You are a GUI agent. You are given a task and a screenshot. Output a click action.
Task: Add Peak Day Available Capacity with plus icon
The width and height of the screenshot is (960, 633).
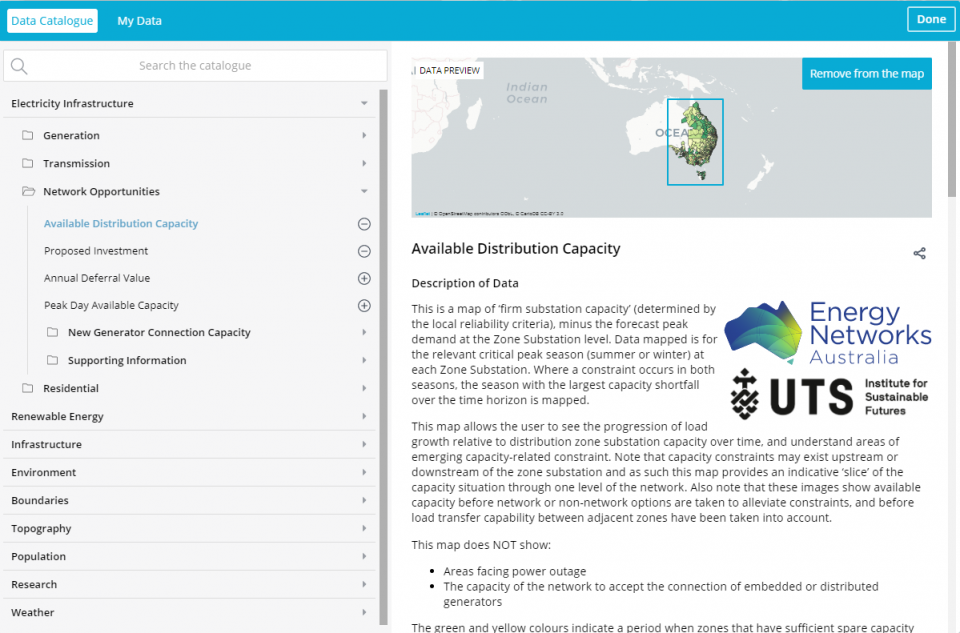(x=364, y=305)
